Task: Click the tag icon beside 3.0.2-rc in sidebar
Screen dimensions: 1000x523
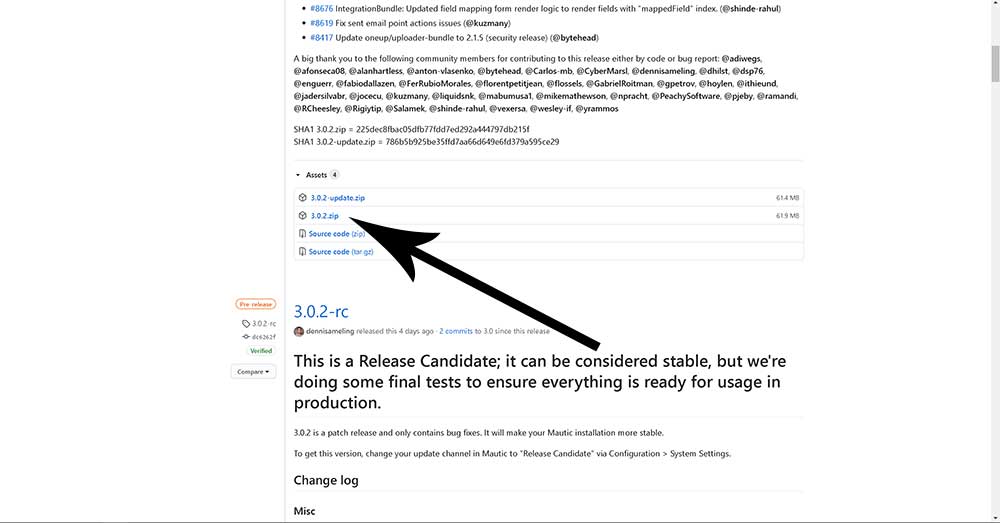Action: (246, 324)
